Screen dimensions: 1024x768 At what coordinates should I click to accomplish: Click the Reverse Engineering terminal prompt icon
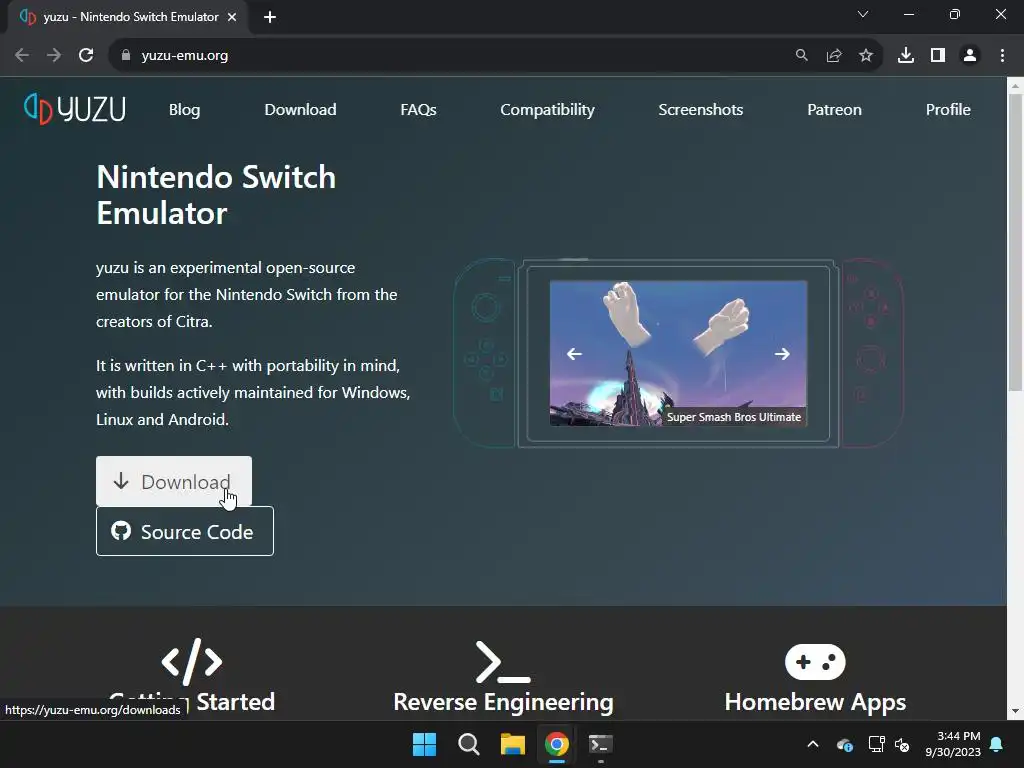coord(503,662)
